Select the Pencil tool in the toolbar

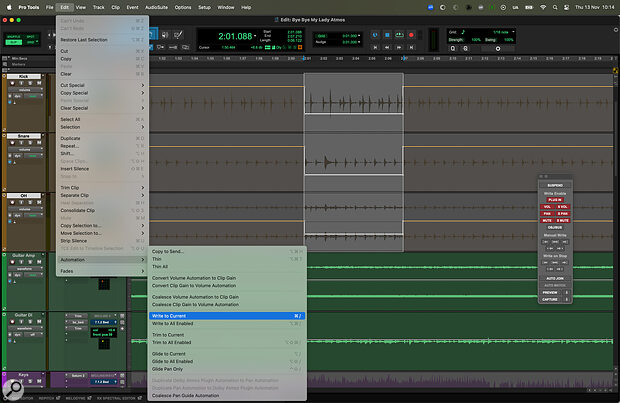[178, 35]
